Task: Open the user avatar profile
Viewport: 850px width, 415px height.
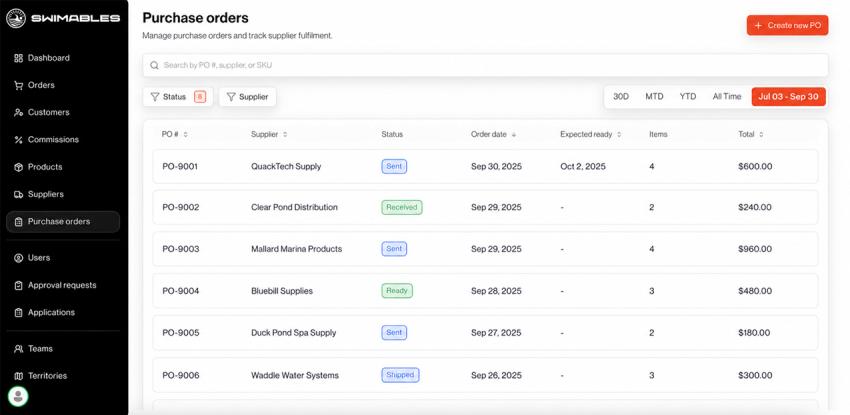Action: click(x=18, y=396)
